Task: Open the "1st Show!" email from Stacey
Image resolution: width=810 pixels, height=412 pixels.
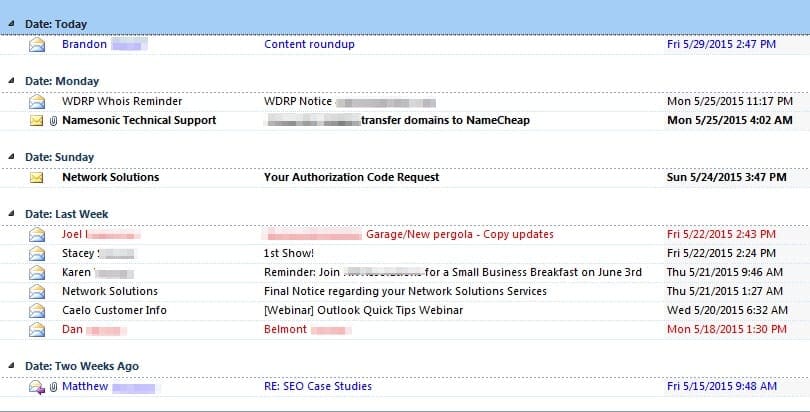Action: (289, 254)
